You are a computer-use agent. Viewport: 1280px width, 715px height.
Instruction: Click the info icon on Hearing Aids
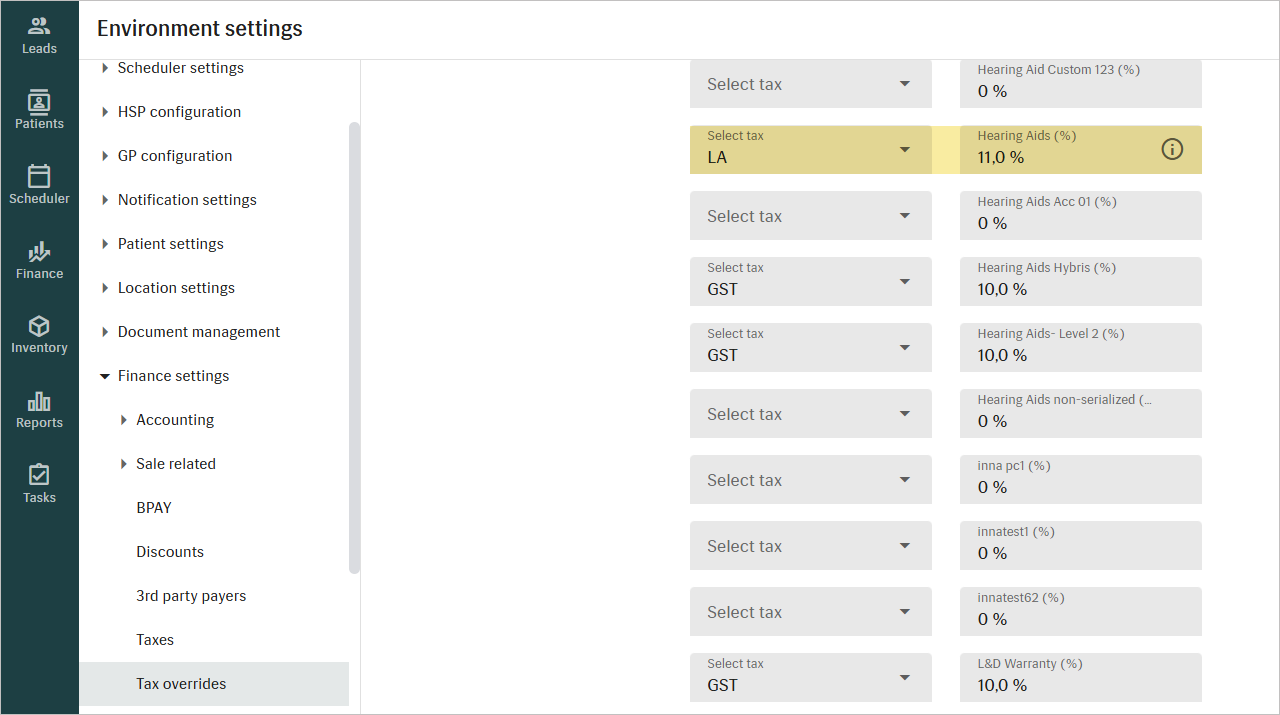tap(1172, 149)
